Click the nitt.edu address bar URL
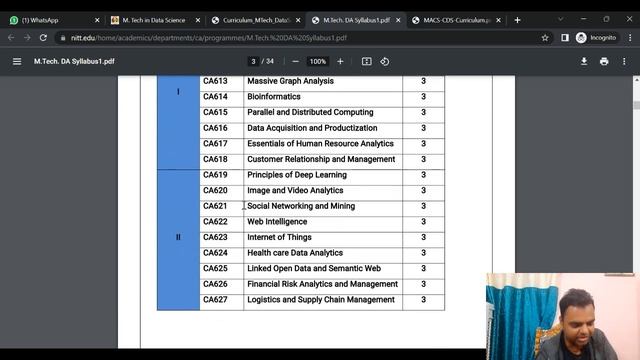The height and width of the screenshot is (360, 640). (209, 38)
